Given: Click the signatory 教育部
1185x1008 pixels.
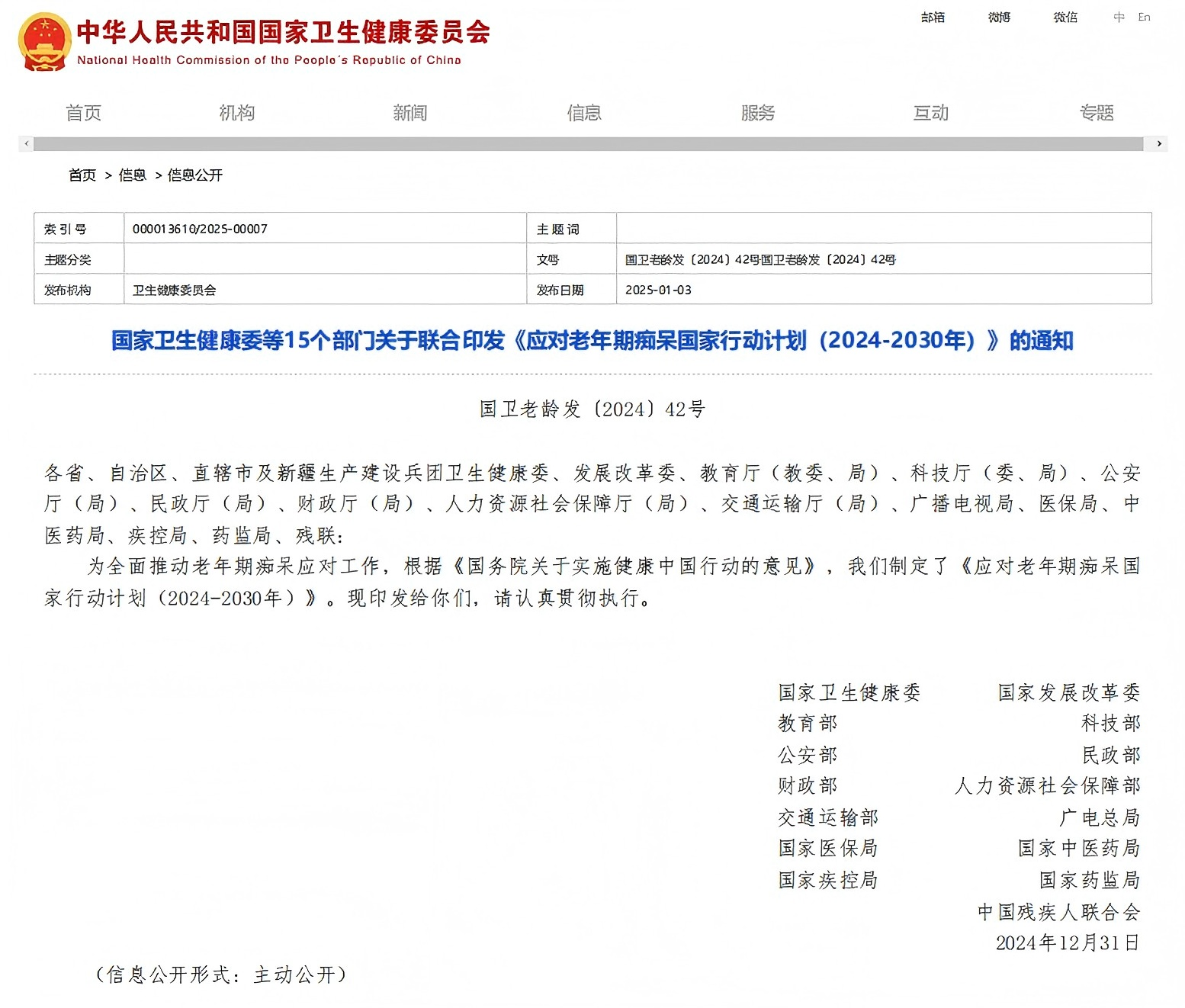Looking at the screenshot, I should click(x=808, y=724).
